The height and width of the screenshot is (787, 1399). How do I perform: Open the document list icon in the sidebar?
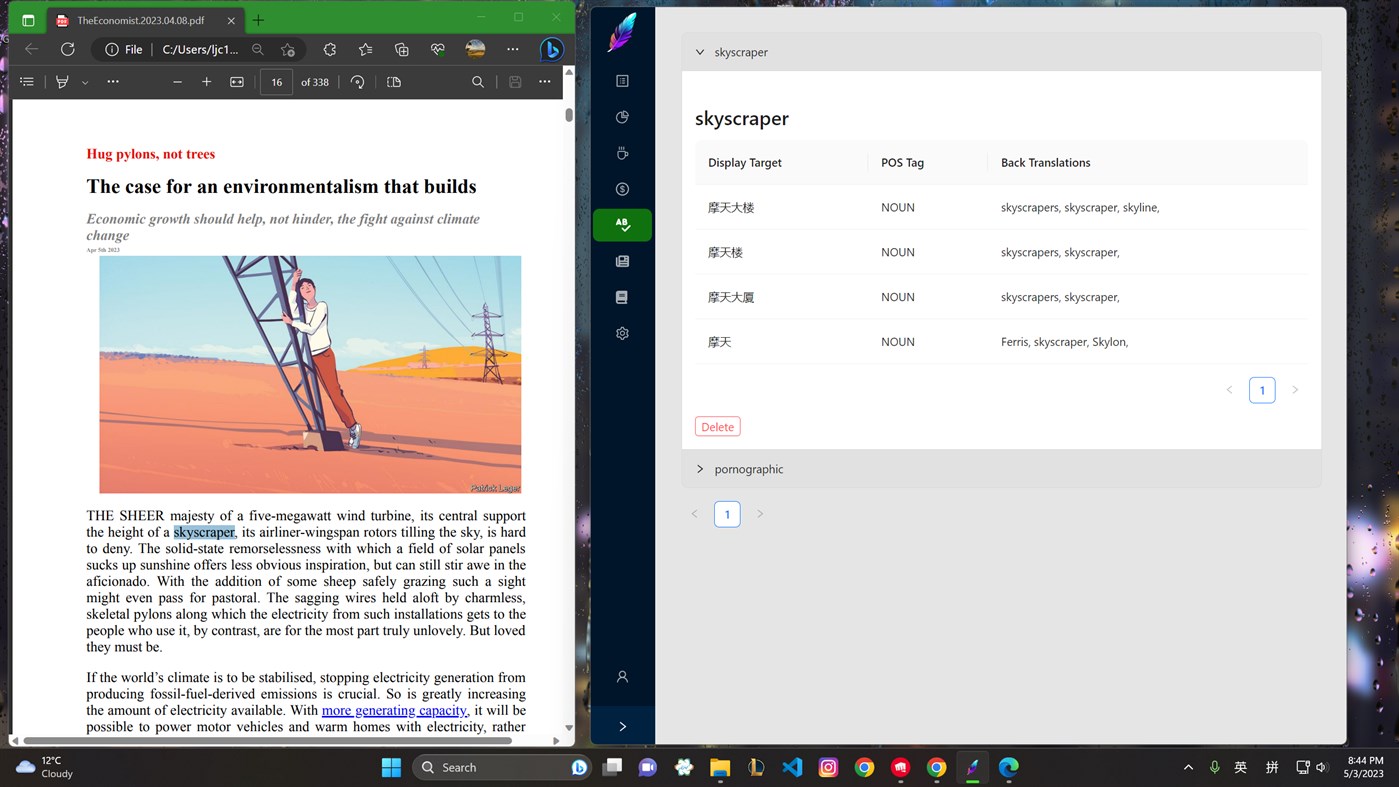coord(622,81)
